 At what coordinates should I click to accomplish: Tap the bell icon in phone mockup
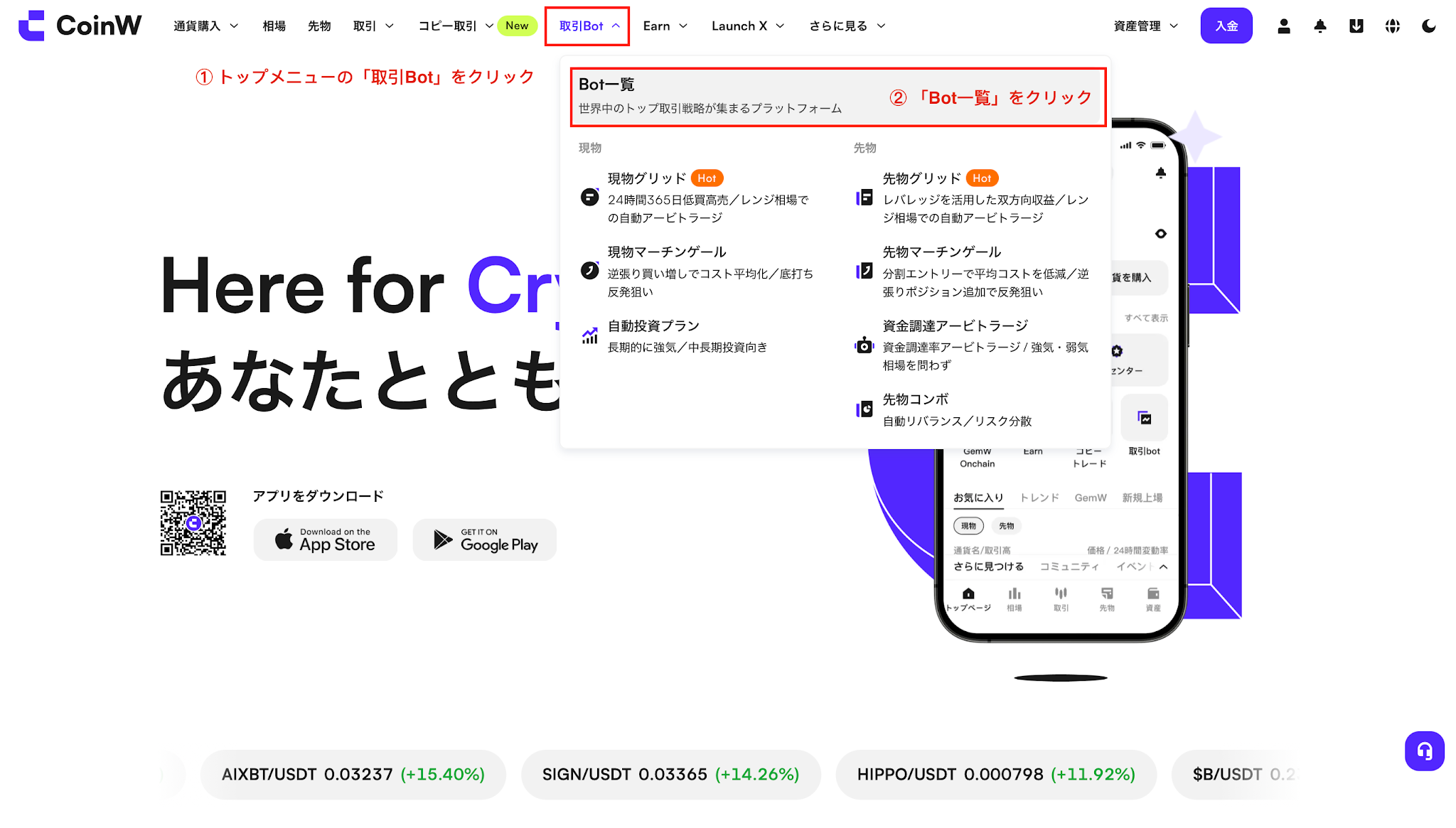pos(1161,173)
